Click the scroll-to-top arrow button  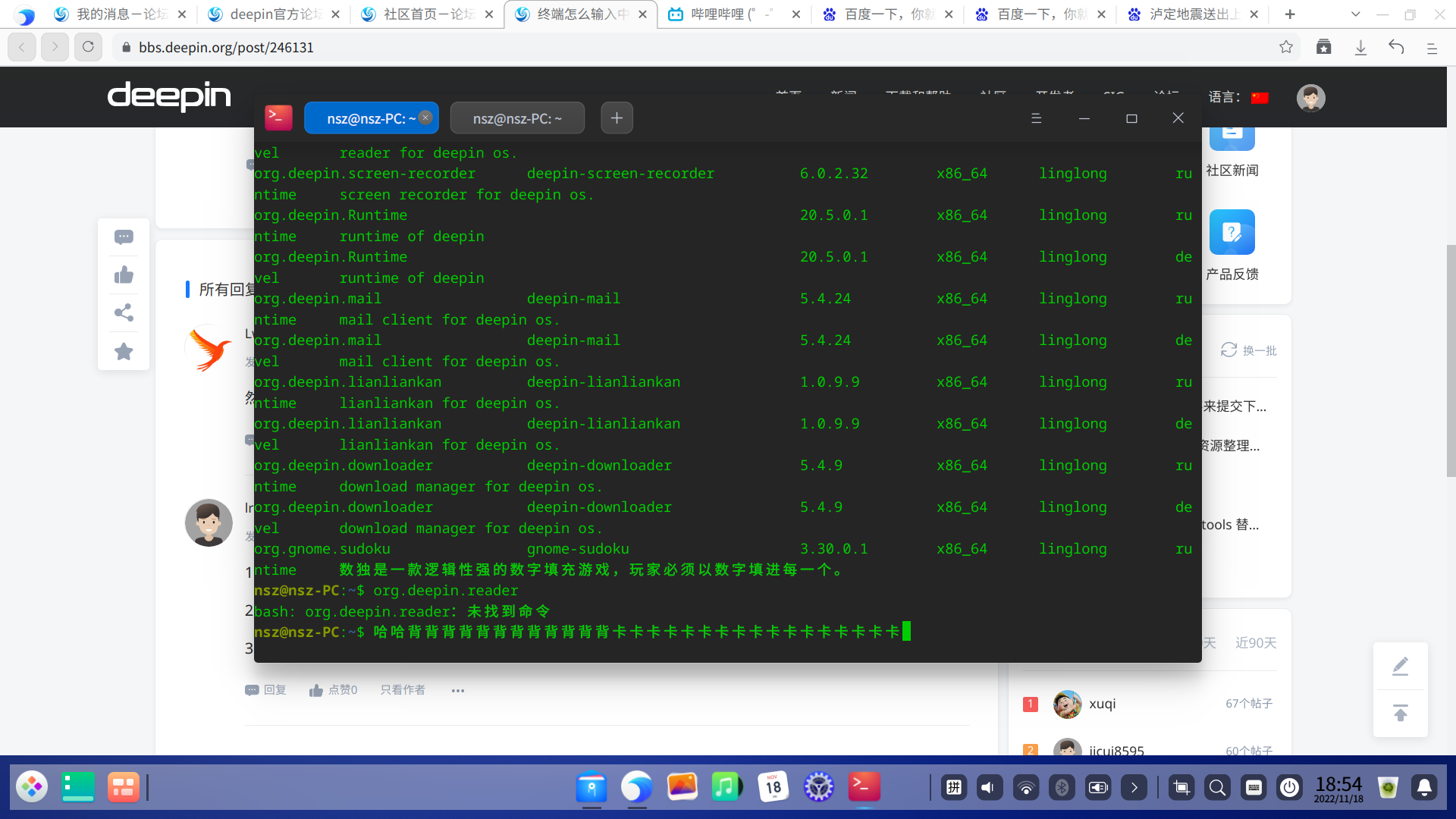(1400, 713)
